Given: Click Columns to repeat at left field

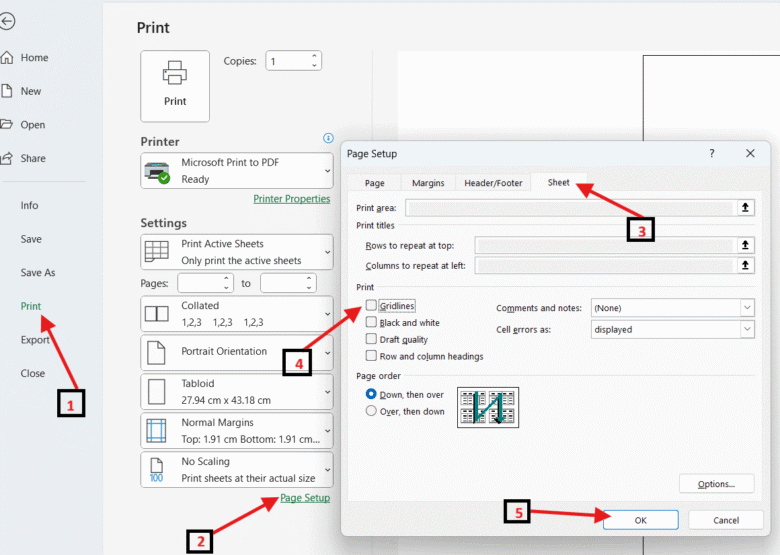Looking at the screenshot, I should 605,266.
